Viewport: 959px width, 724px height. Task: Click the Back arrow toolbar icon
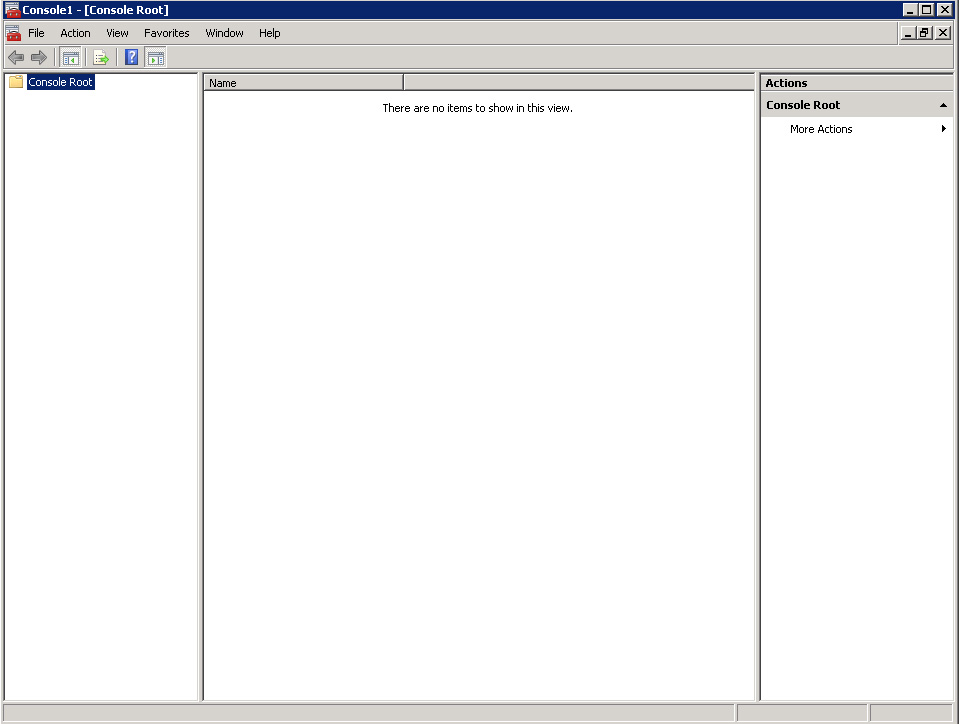[x=16, y=57]
